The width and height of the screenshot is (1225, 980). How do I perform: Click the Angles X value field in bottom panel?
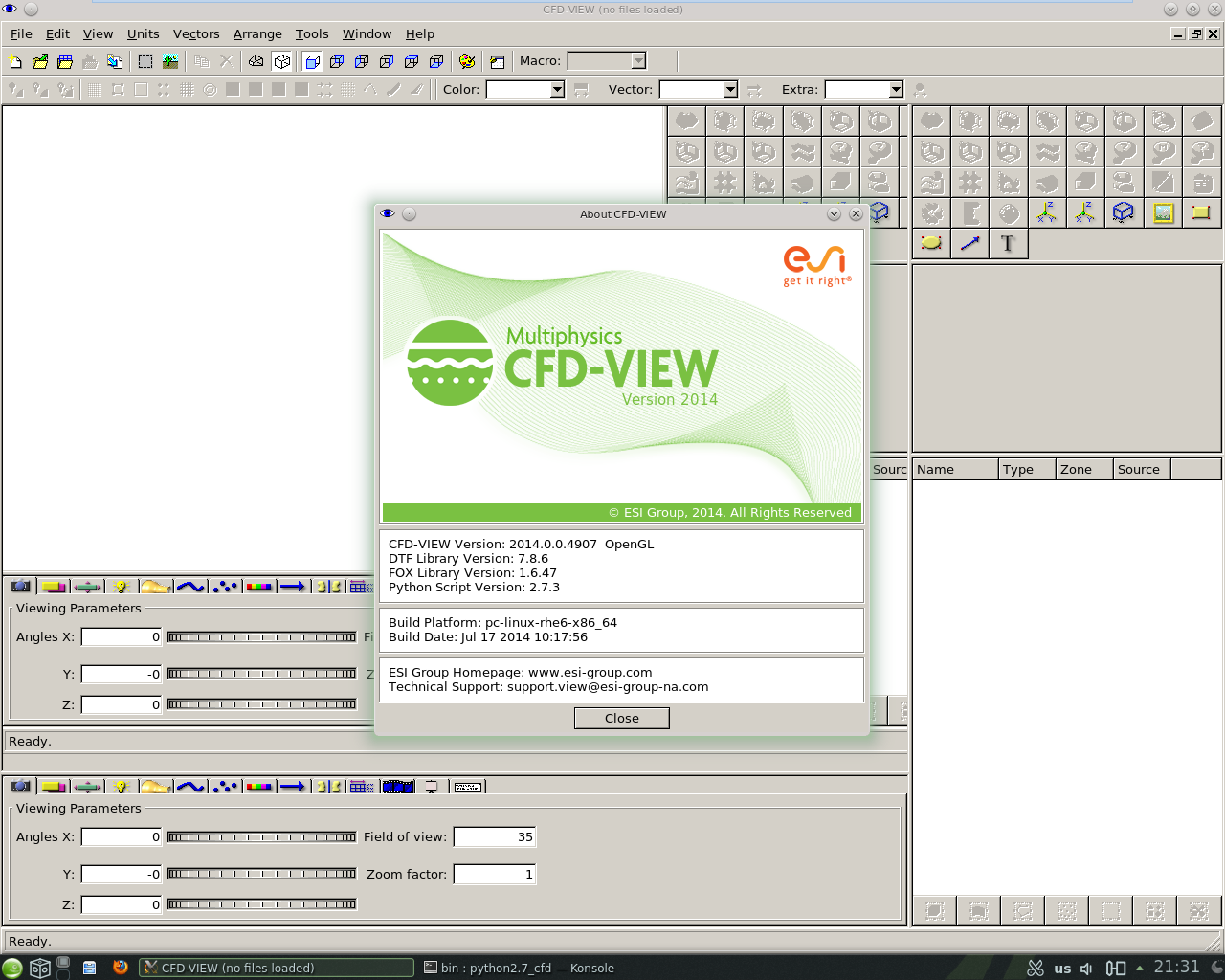click(x=122, y=836)
